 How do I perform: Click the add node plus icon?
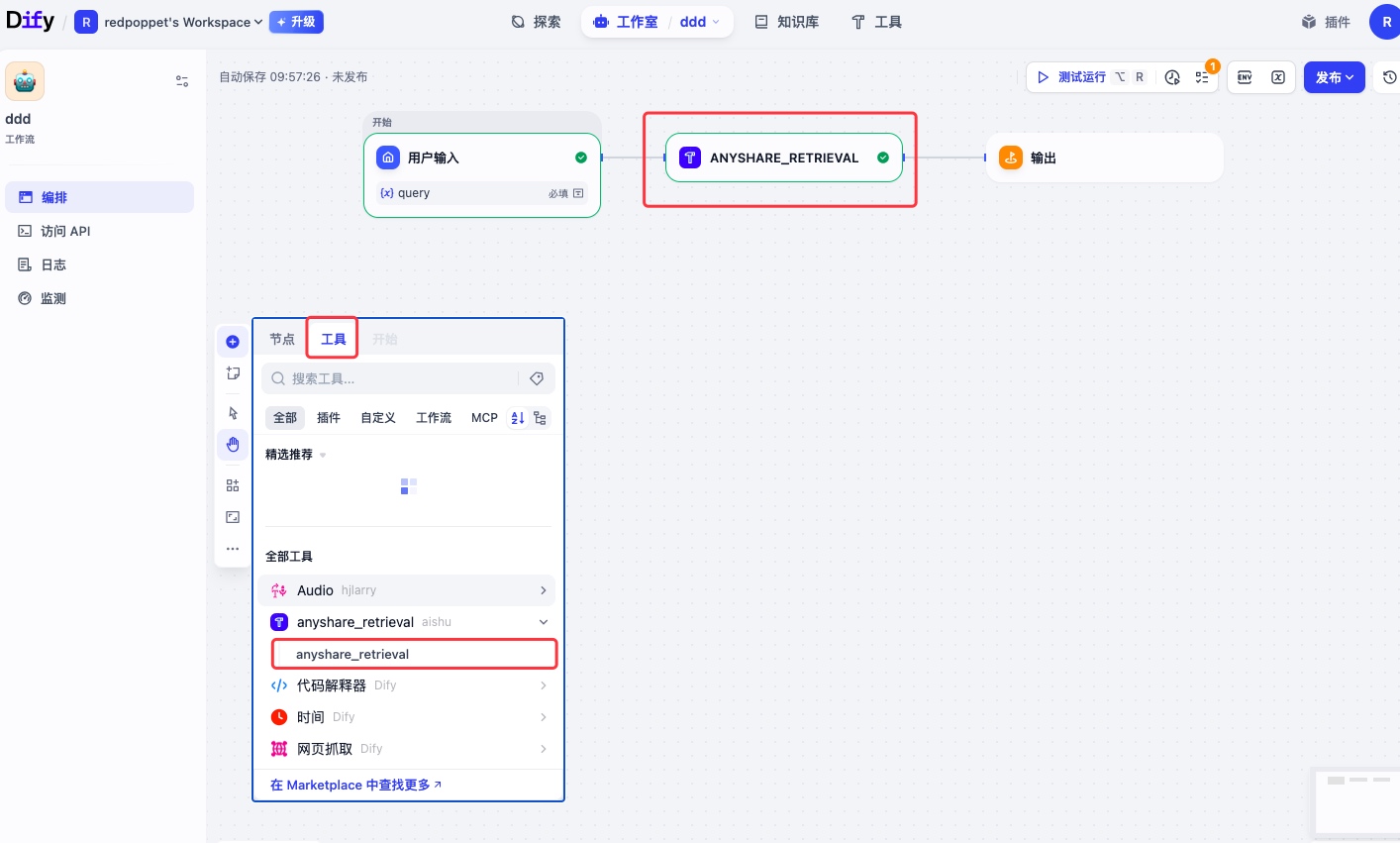pos(233,342)
